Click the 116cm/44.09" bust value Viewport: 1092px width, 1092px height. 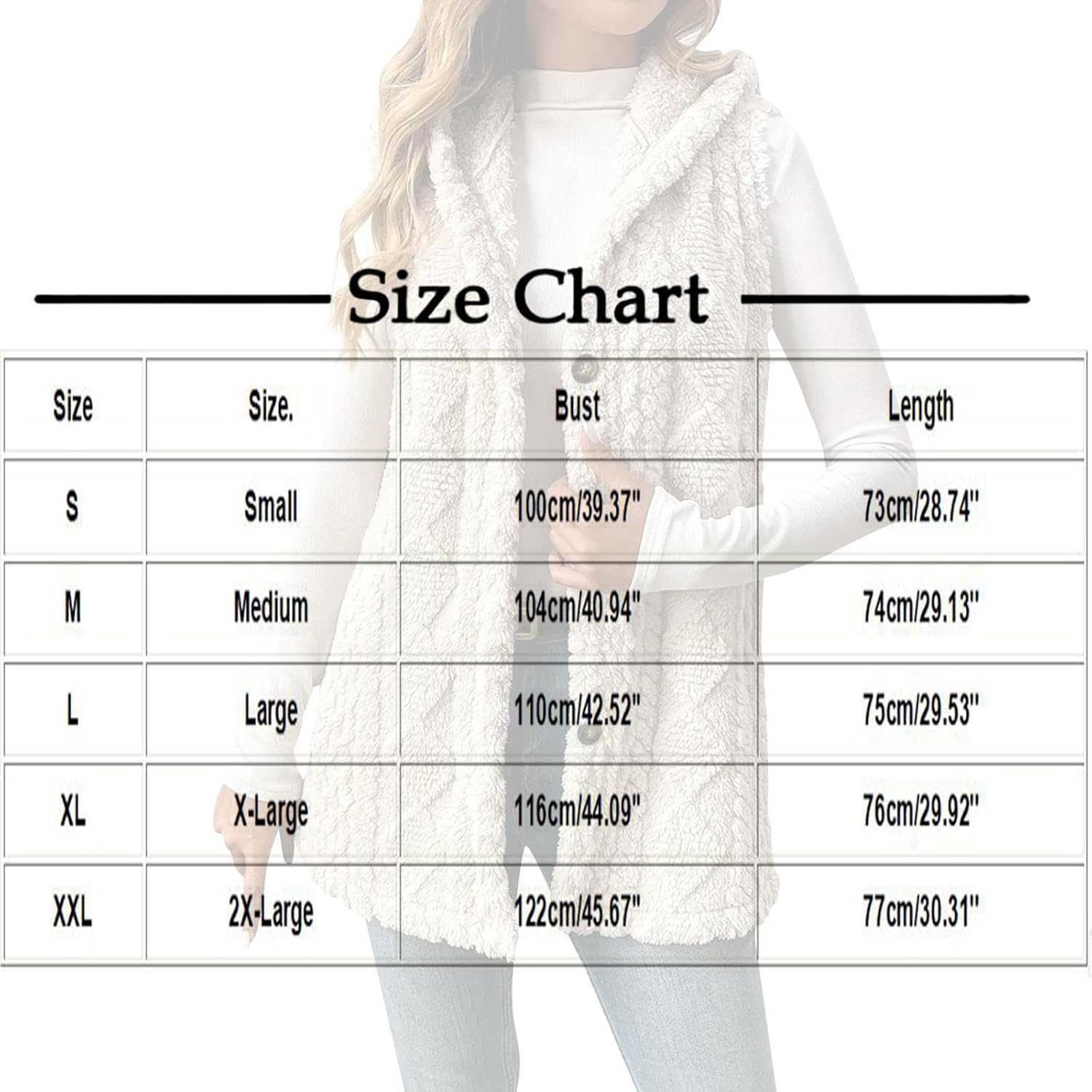(x=577, y=812)
